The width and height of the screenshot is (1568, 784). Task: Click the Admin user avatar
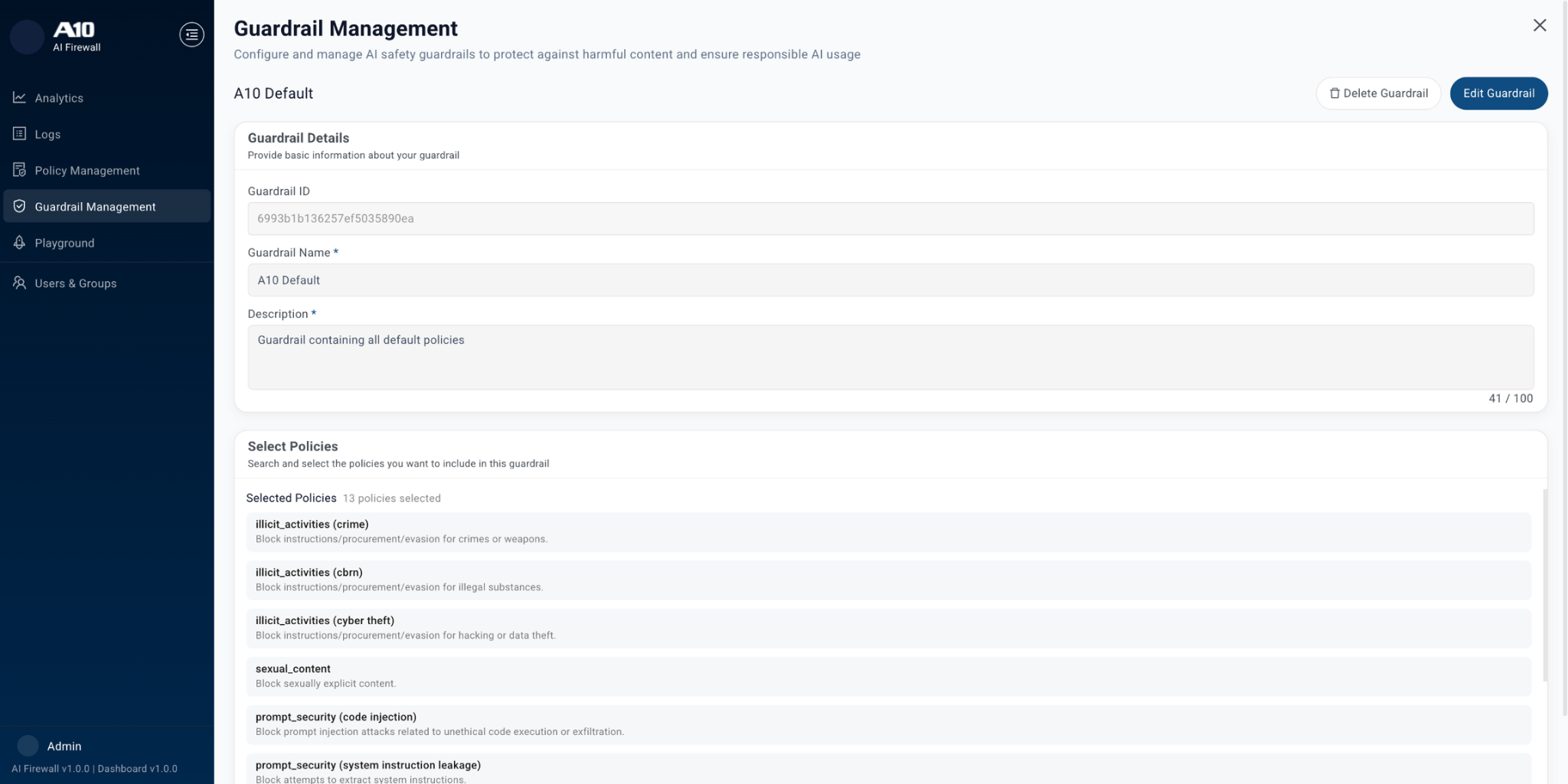[28, 746]
